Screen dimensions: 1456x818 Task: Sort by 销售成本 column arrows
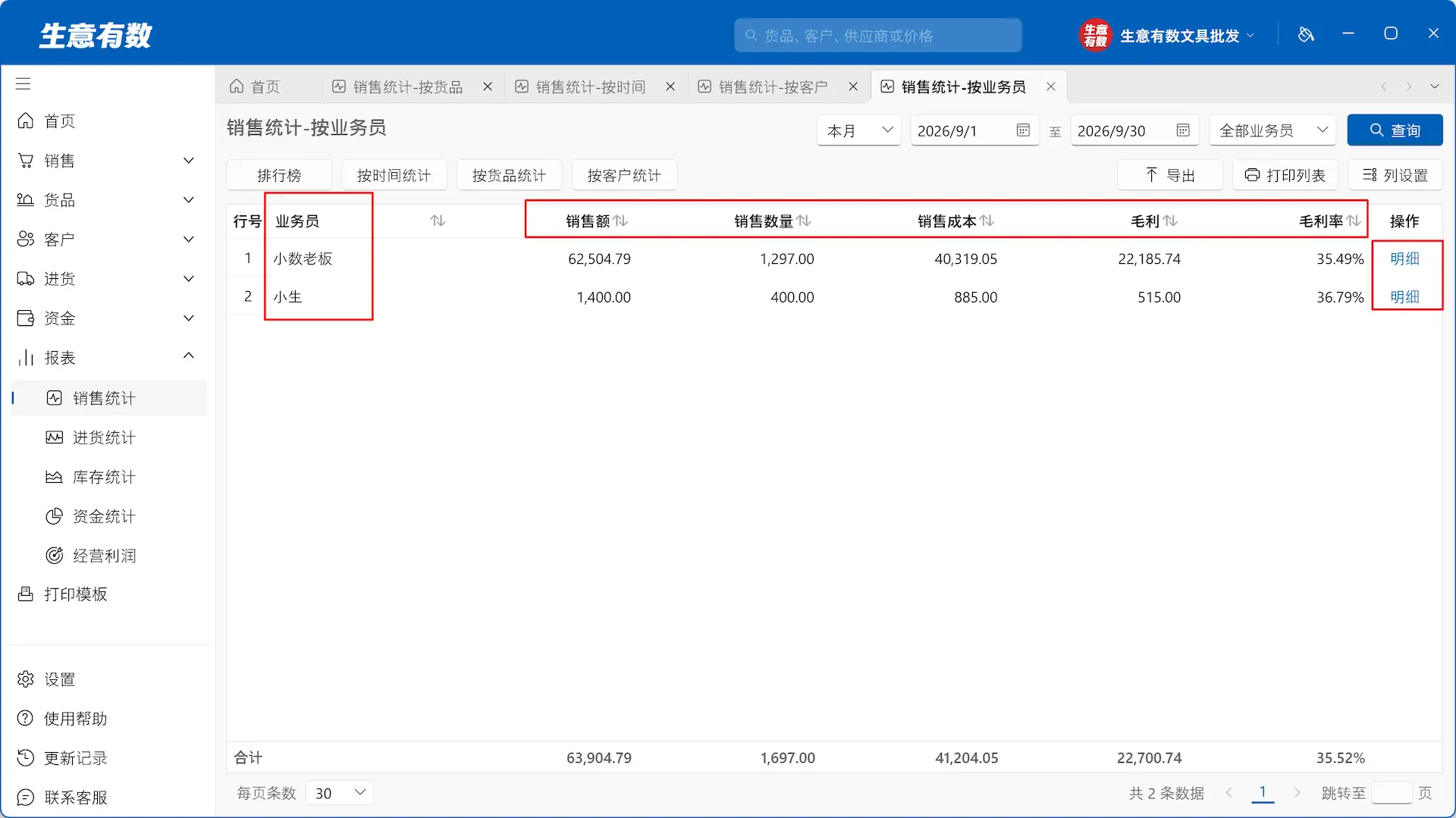pos(987,221)
